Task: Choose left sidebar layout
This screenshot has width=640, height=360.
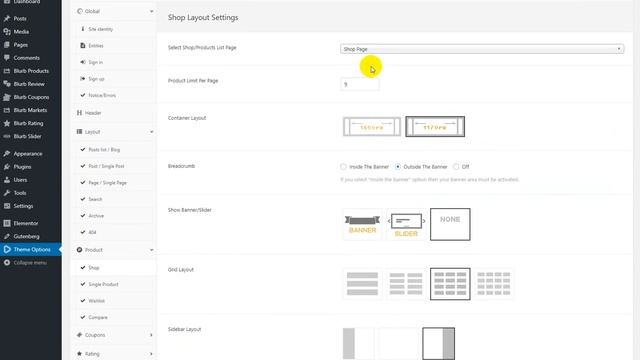Action: pyautogui.click(x=358, y=343)
